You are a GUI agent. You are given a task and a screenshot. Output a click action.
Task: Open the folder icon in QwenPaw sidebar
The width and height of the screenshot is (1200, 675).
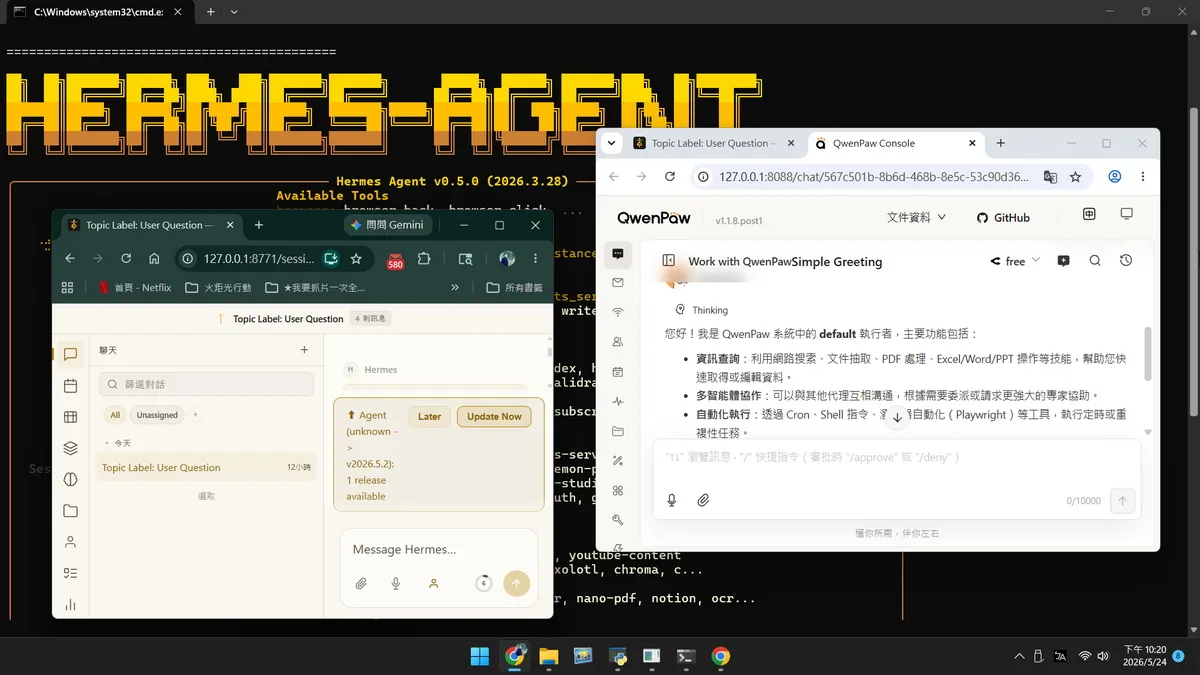coord(618,431)
